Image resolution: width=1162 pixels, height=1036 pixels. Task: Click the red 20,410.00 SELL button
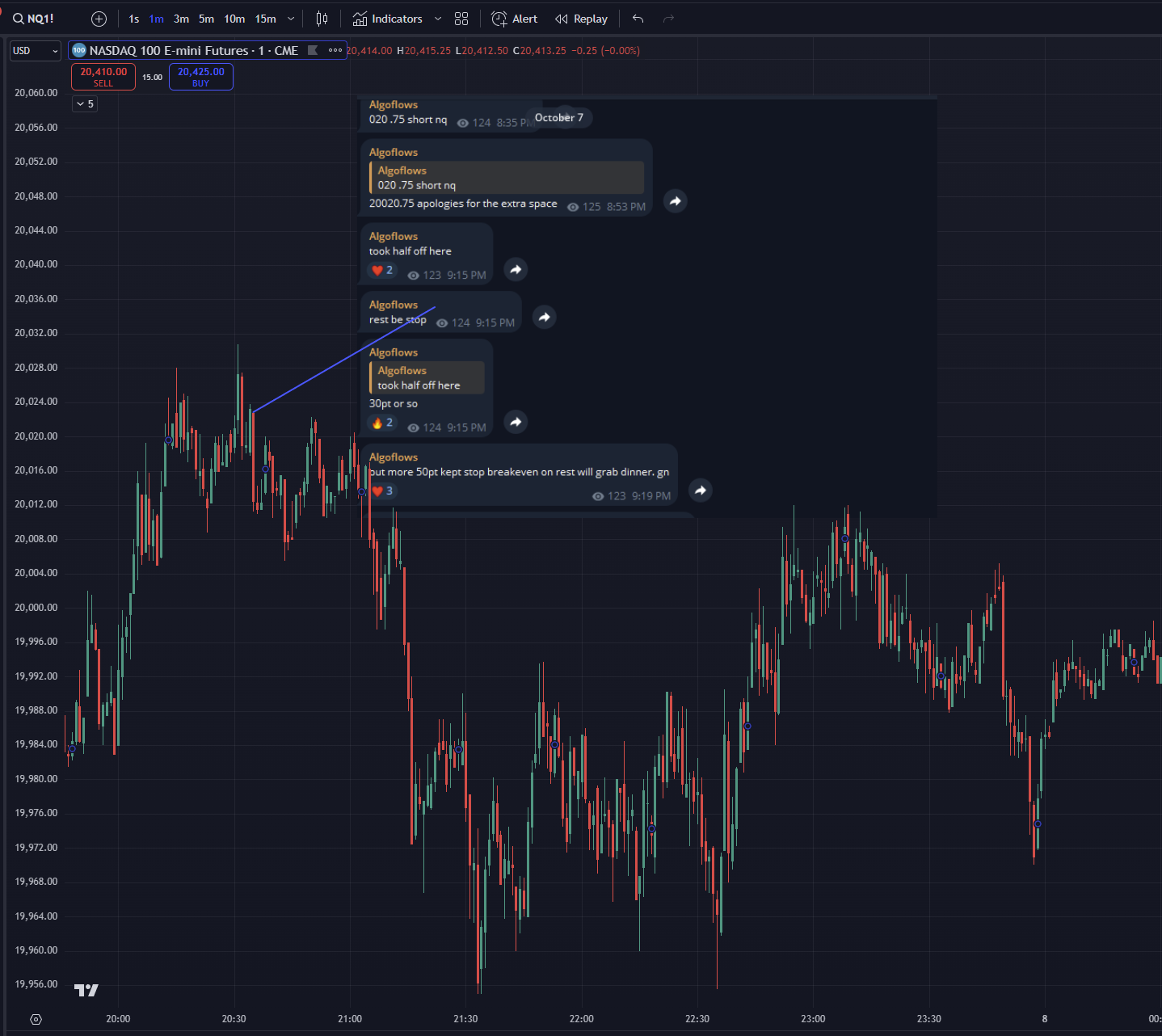(x=103, y=77)
